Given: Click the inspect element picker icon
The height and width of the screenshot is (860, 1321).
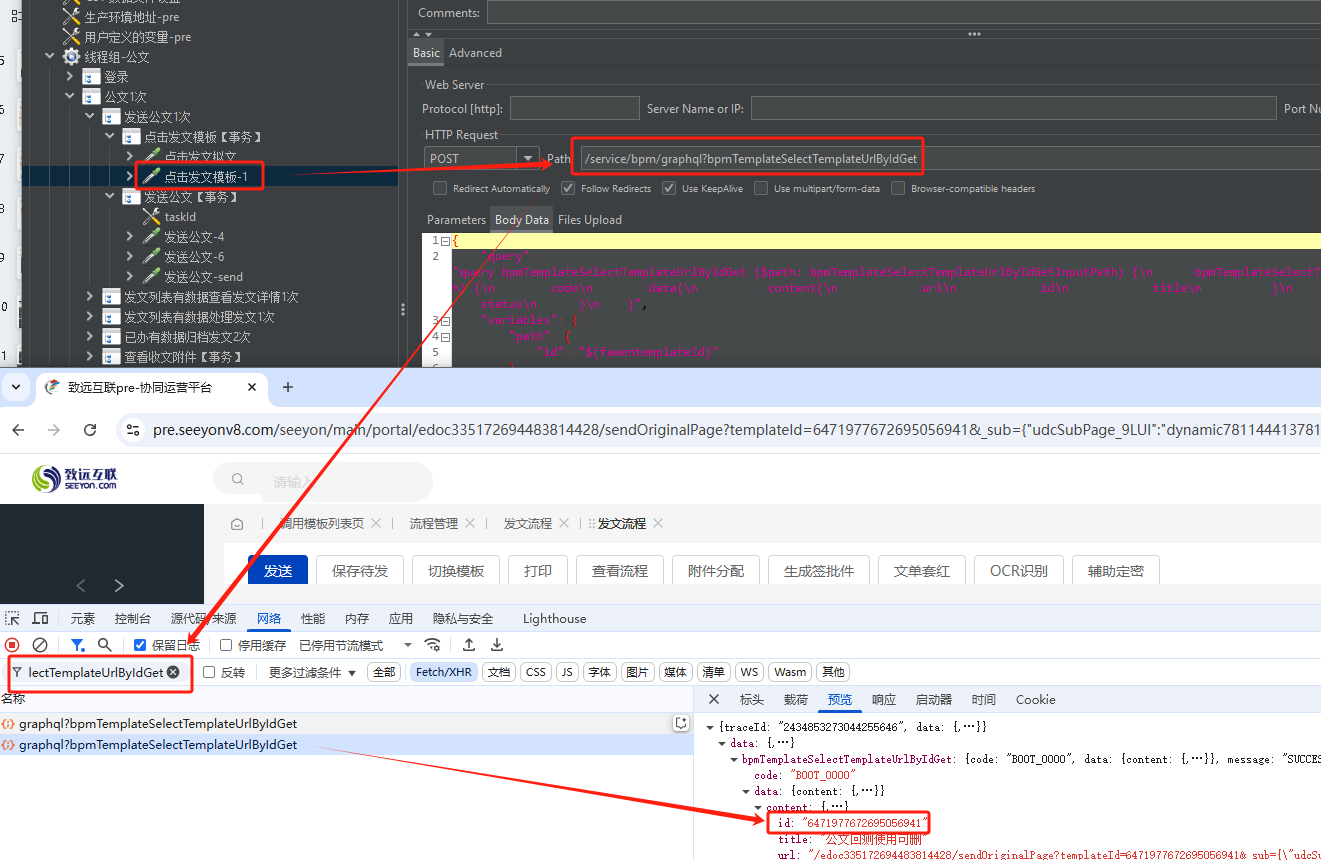Looking at the screenshot, I should coord(13,618).
